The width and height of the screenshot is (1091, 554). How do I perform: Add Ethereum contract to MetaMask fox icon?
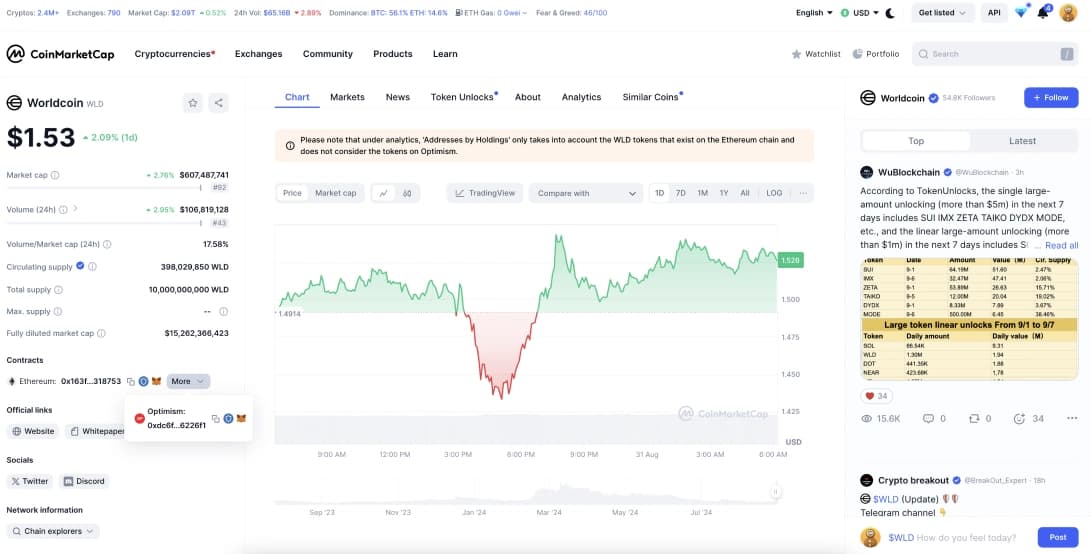157,381
